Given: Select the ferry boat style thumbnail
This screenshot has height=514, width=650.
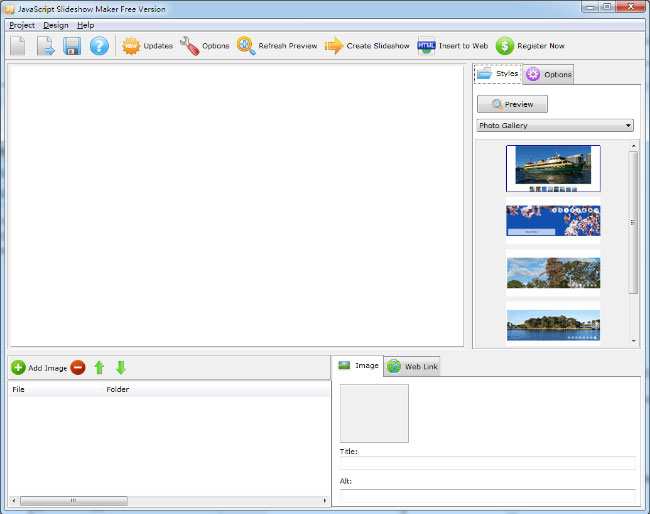Looking at the screenshot, I should coord(553,168).
